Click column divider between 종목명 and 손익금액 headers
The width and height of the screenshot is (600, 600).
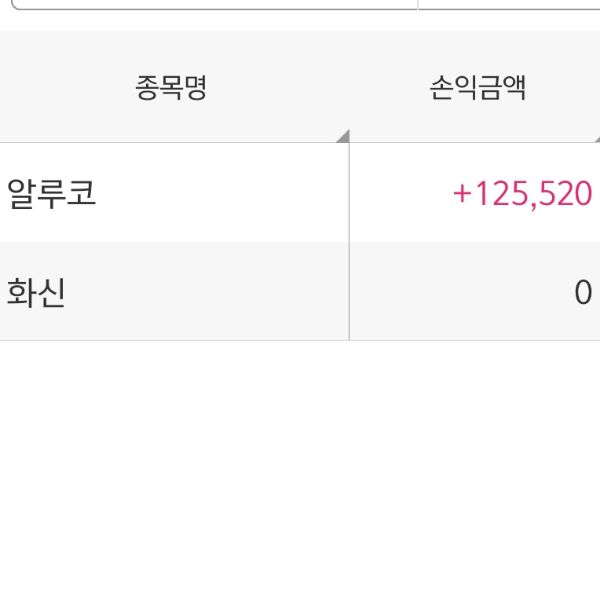[349, 89]
